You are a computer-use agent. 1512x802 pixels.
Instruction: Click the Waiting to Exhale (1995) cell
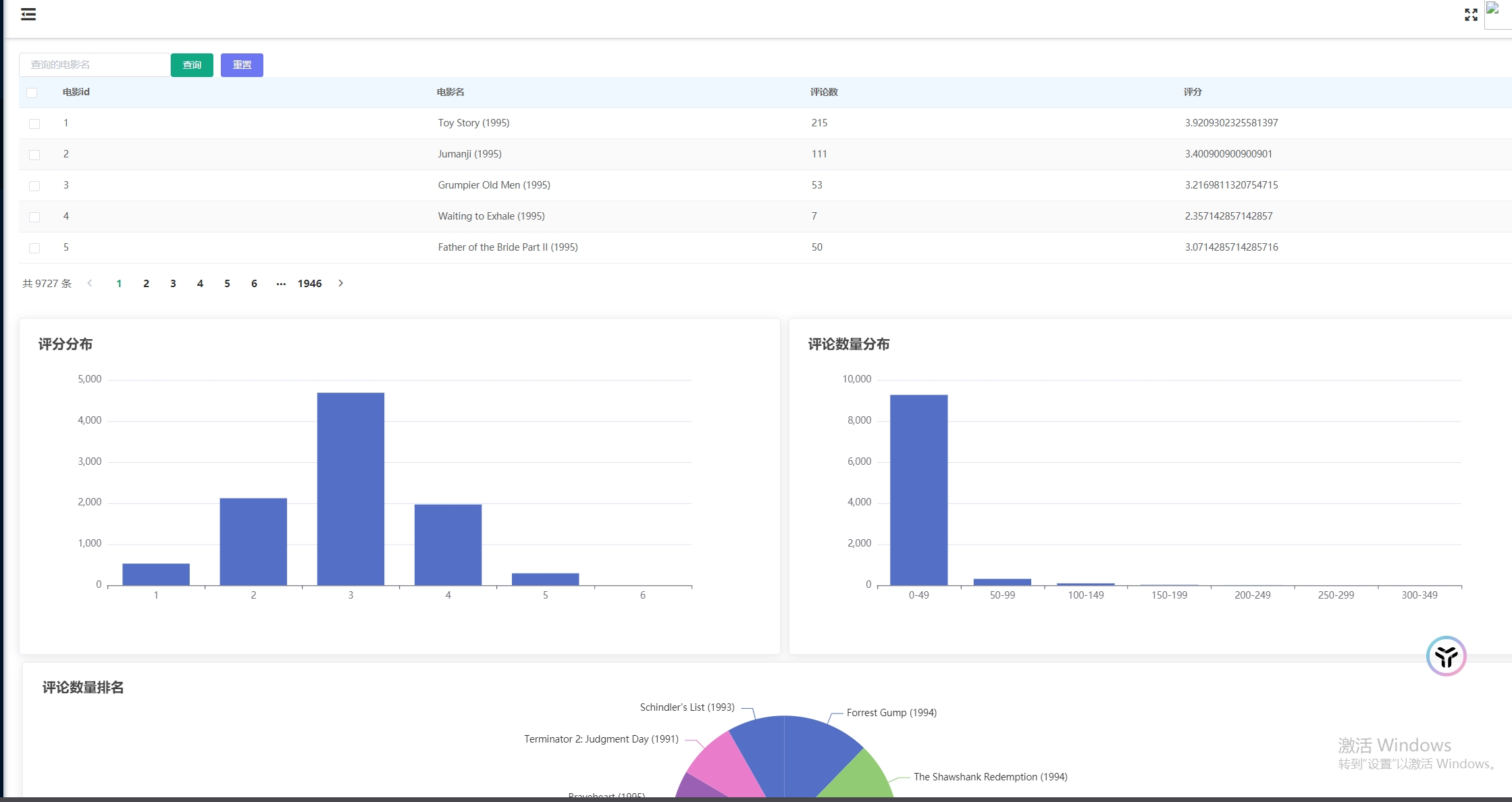pos(491,216)
